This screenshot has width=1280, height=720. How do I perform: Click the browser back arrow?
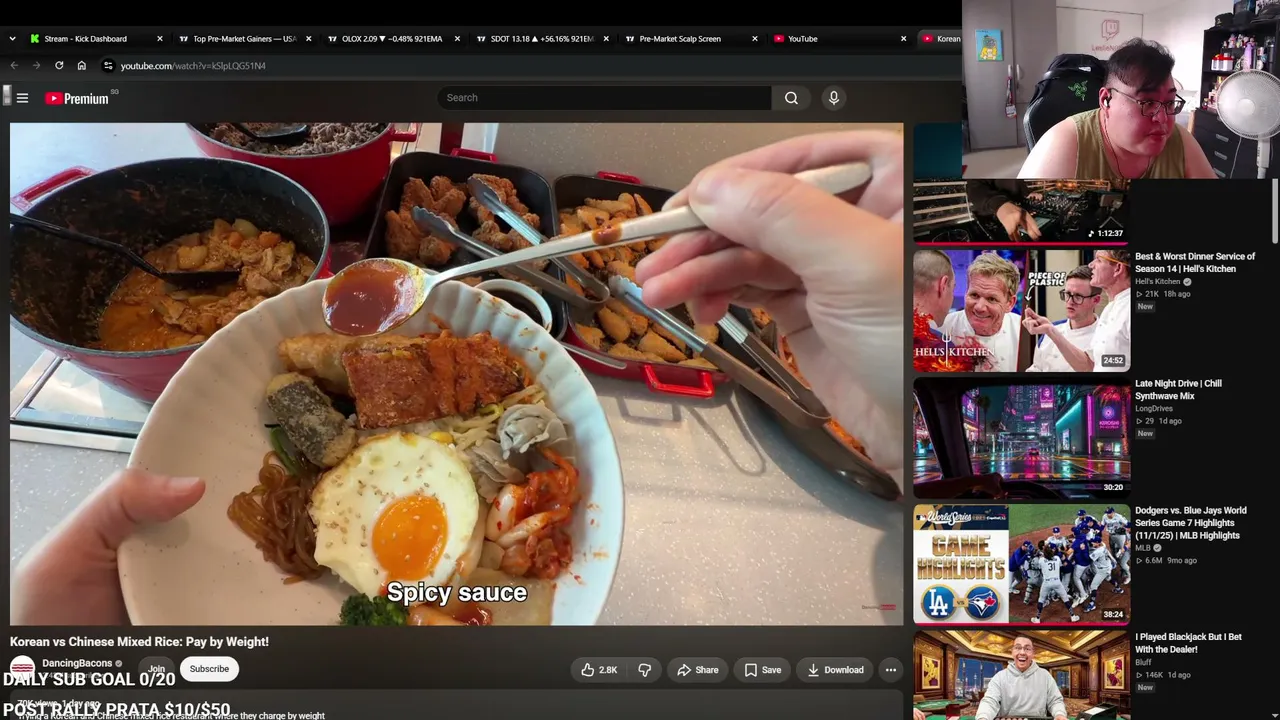pos(14,66)
